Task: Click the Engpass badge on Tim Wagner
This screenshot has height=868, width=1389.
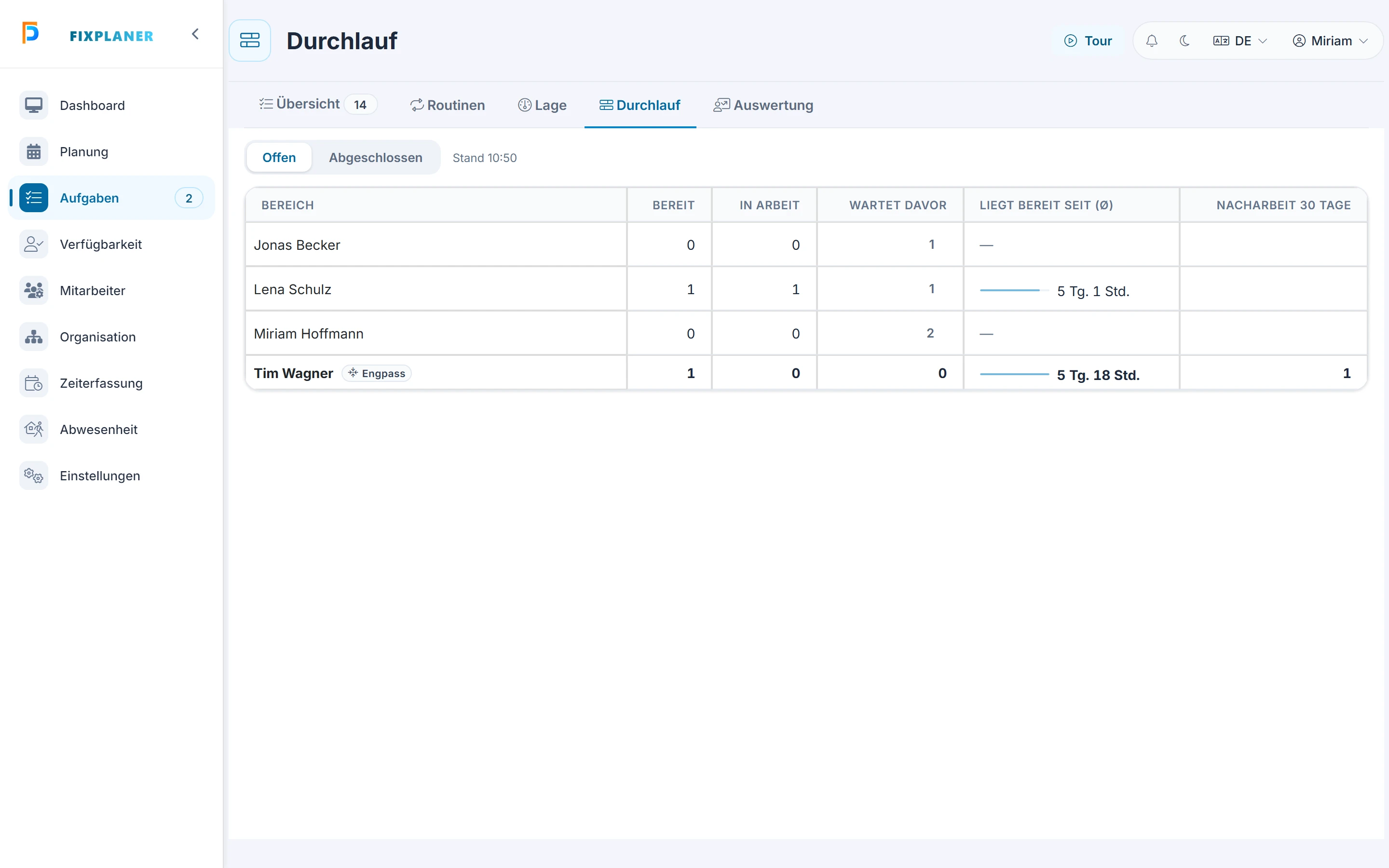Action: tap(377, 373)
